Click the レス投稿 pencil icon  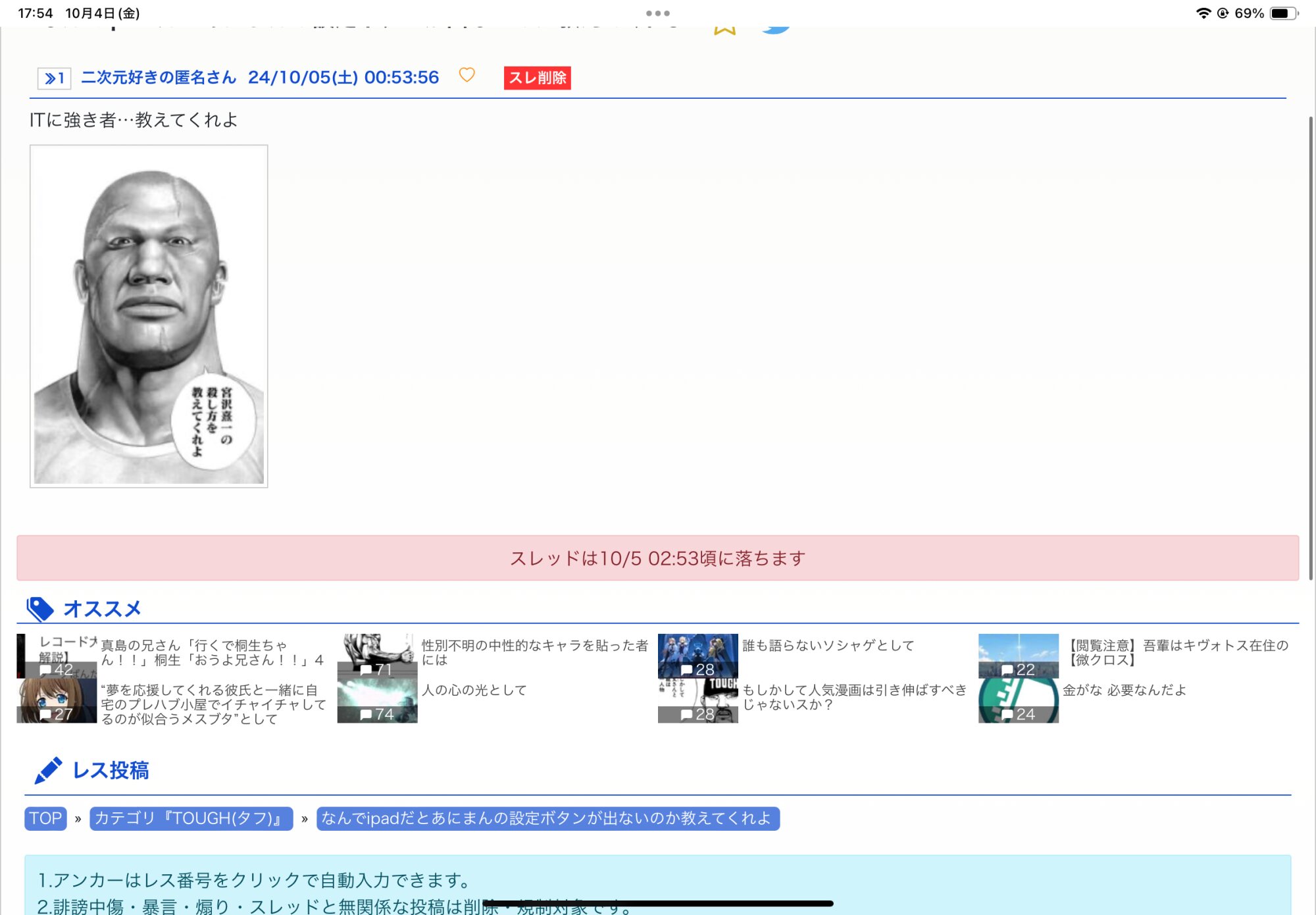pos(47,770)
